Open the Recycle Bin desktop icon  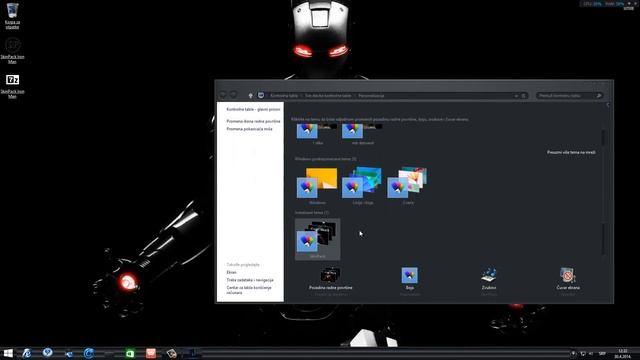tap(12, 16)
